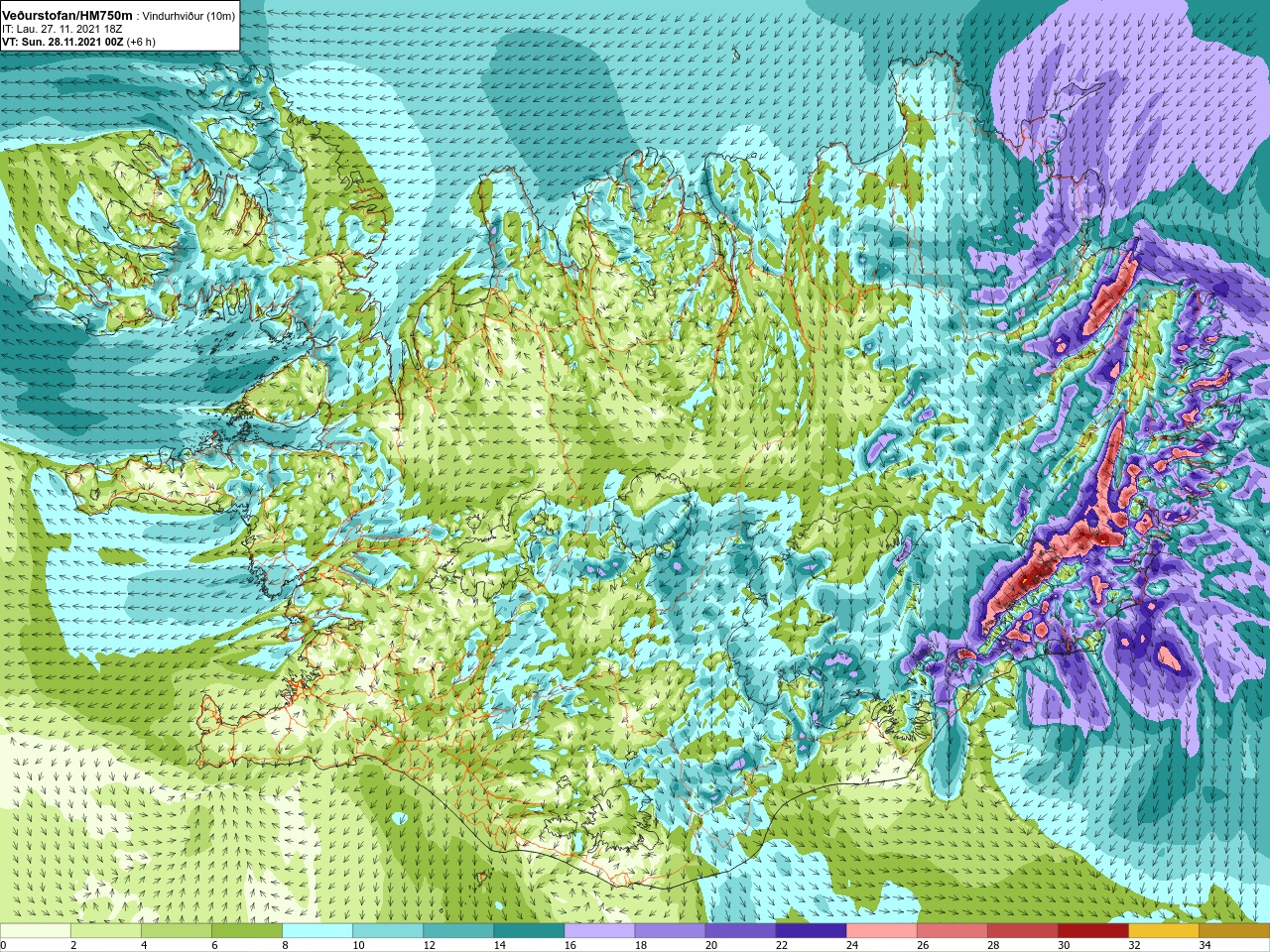This screenshot has width=1270, height=952.
Task: Click the legend scale label '28'
Action: pos(992,945)
